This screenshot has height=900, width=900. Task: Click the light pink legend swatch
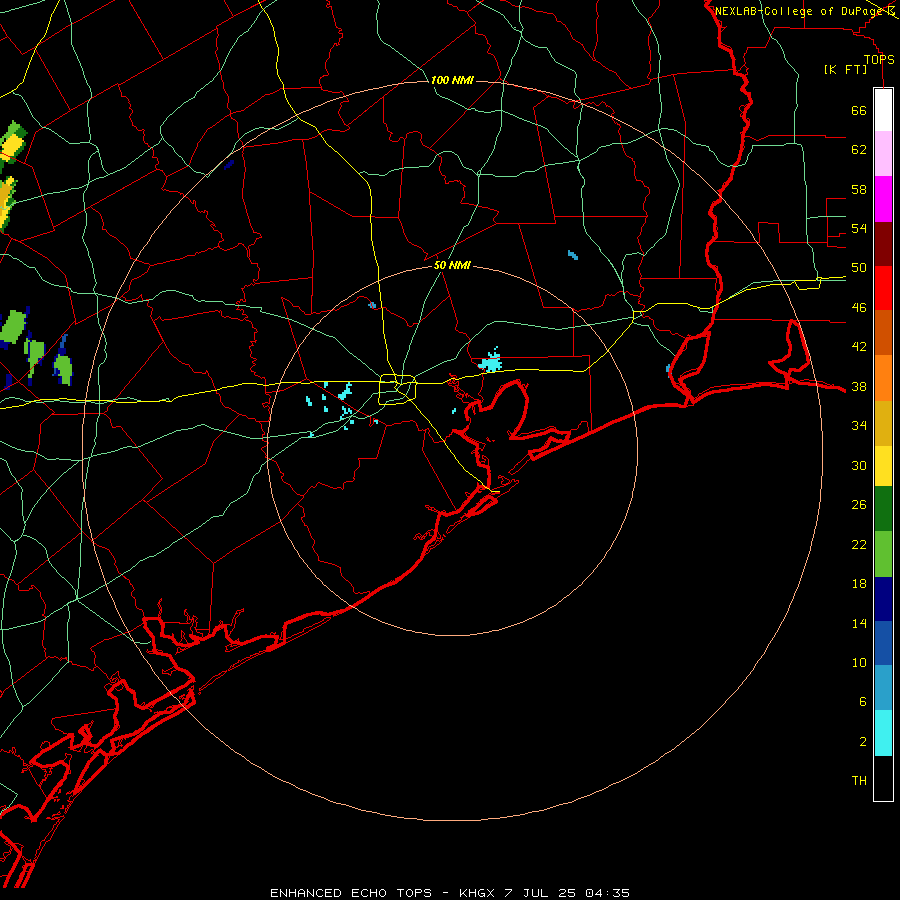(x=883, y=153)
